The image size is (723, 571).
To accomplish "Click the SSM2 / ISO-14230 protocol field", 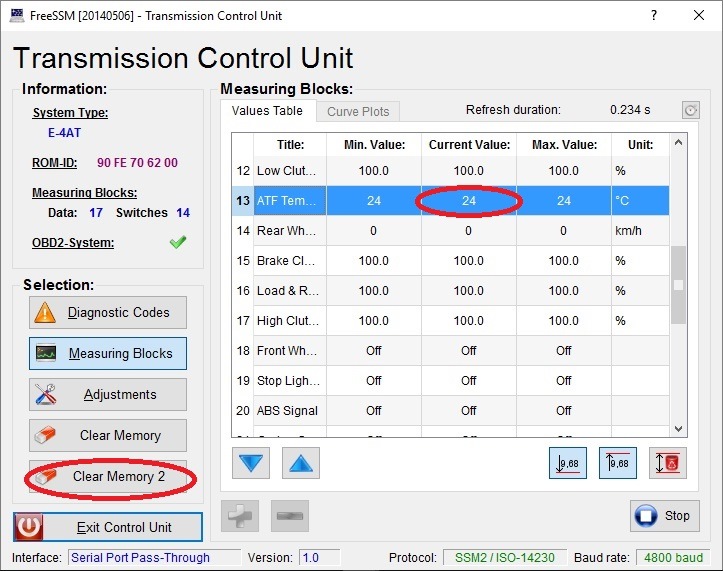I will tap(505, 558).
